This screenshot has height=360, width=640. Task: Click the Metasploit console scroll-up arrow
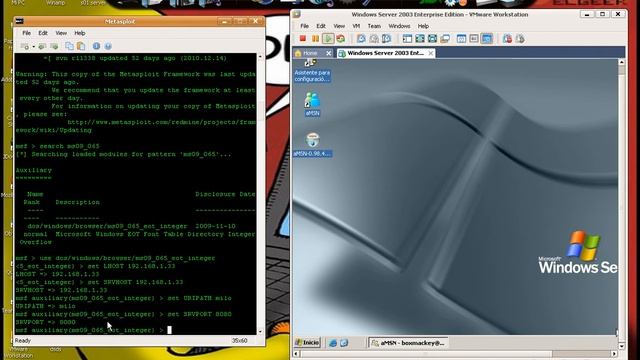point(260,56)
